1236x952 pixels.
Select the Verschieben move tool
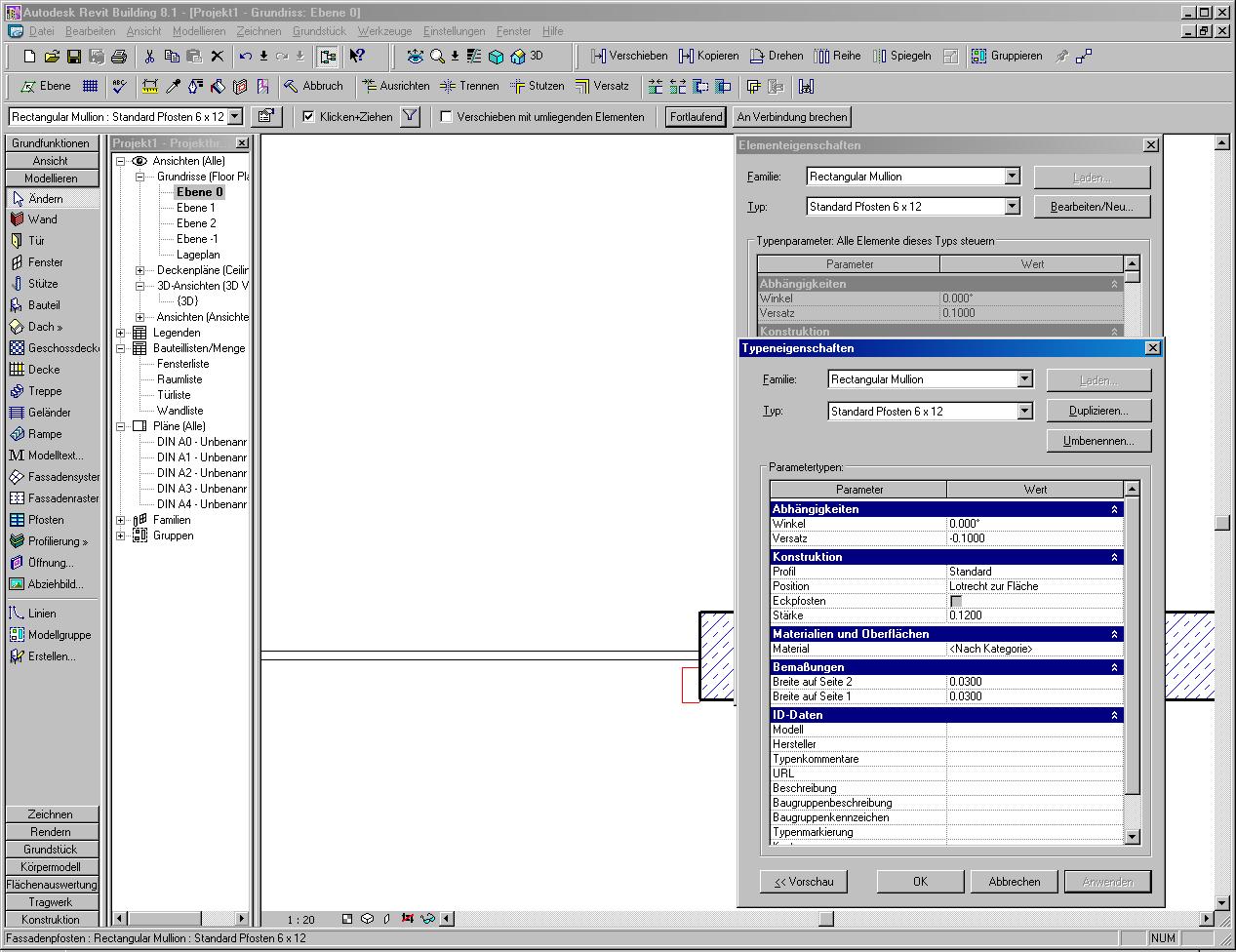[629, 57]
